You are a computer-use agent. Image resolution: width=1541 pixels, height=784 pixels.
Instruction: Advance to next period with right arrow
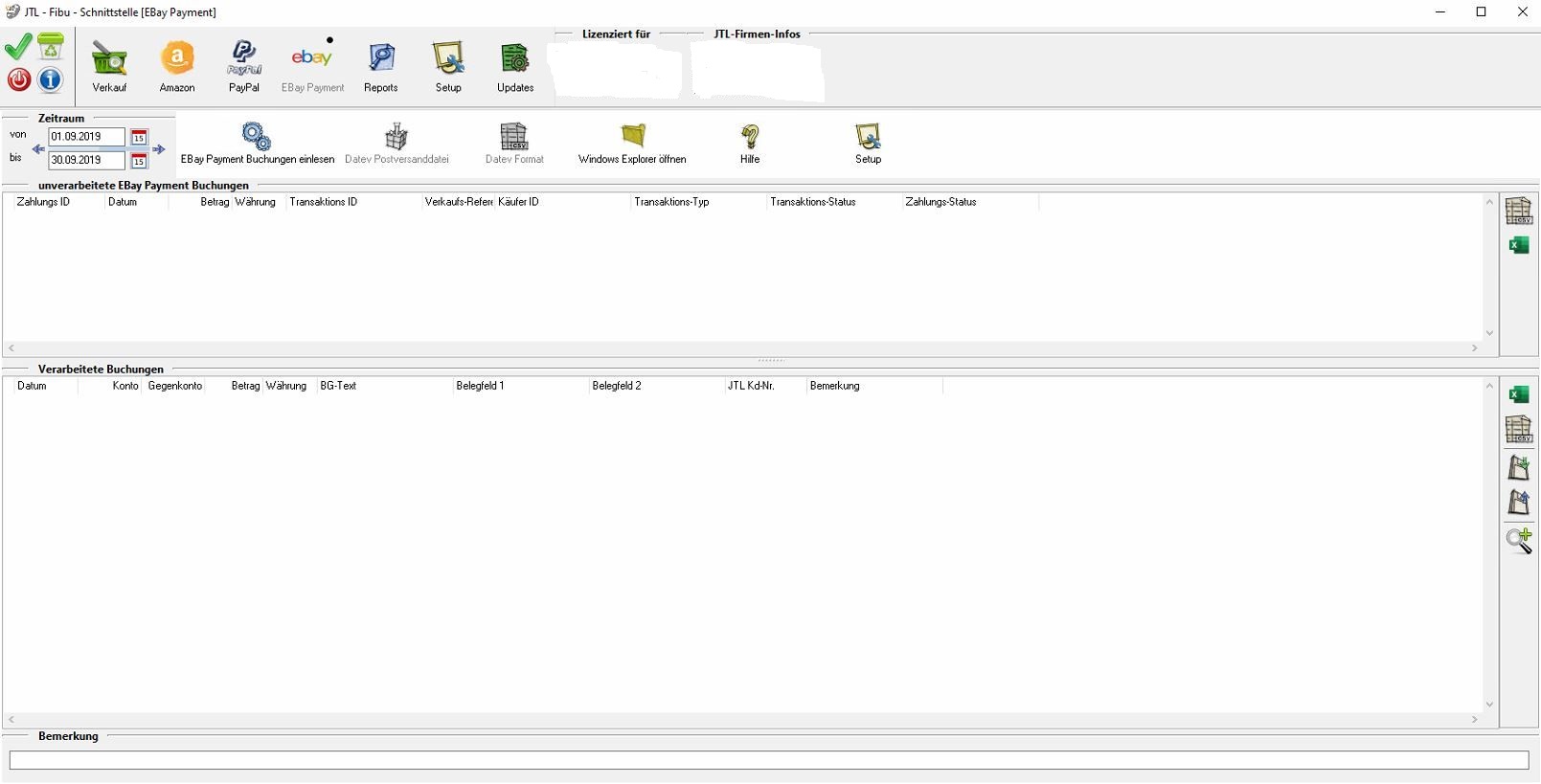[x=159, y=149]
